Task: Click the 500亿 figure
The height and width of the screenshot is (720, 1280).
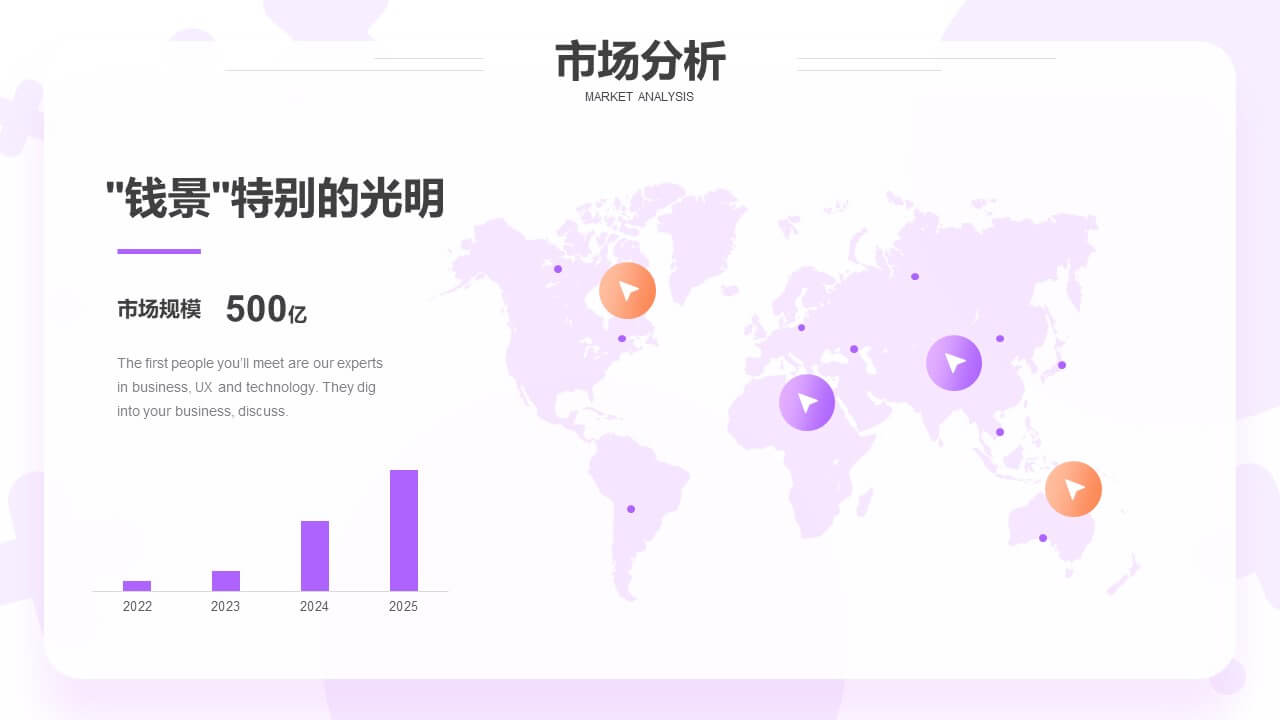Action: [x=266, y=310]
